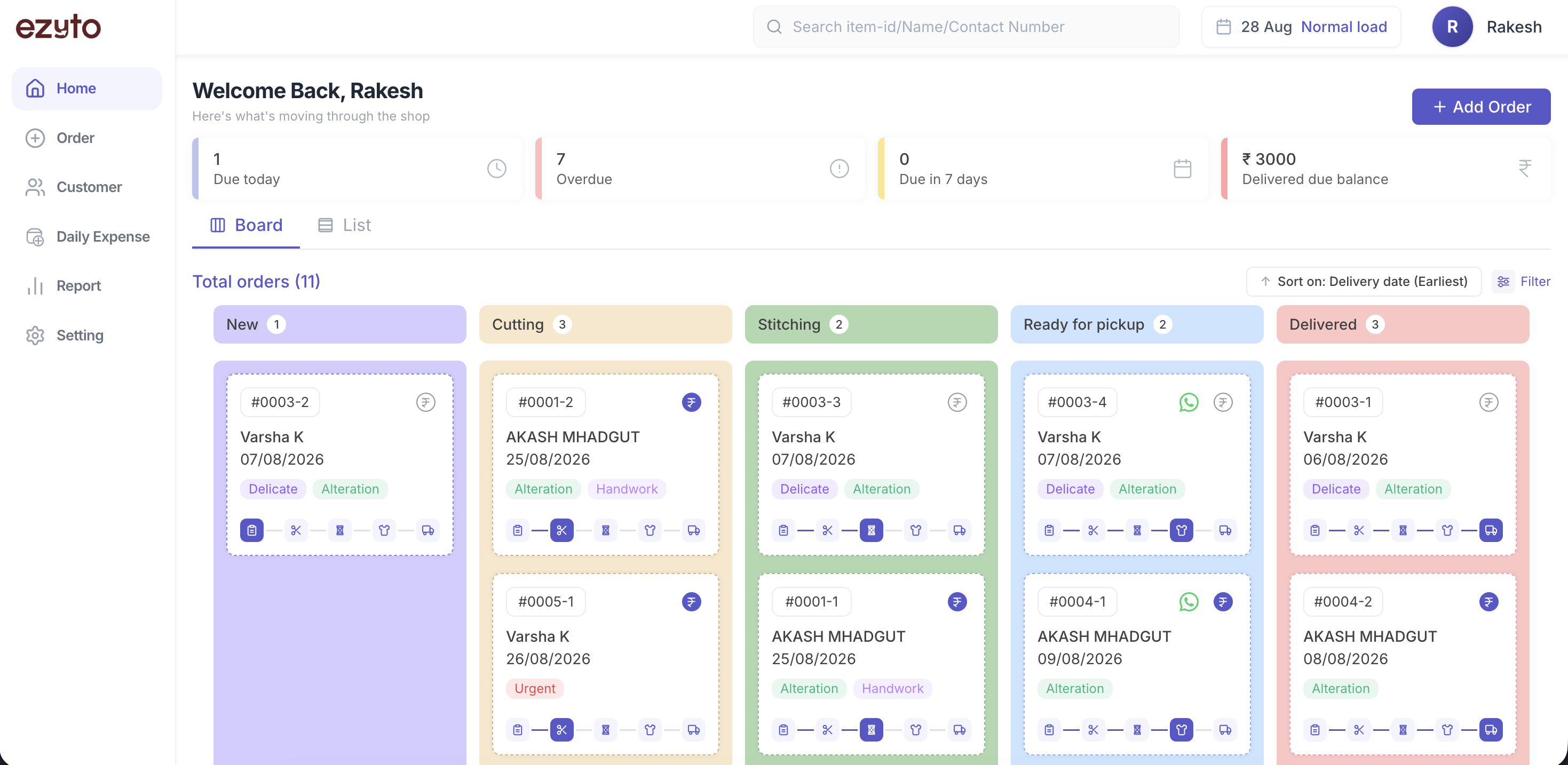1568x765 pixels.
Task: Click the Cutting column header
Action: (605, 324)
